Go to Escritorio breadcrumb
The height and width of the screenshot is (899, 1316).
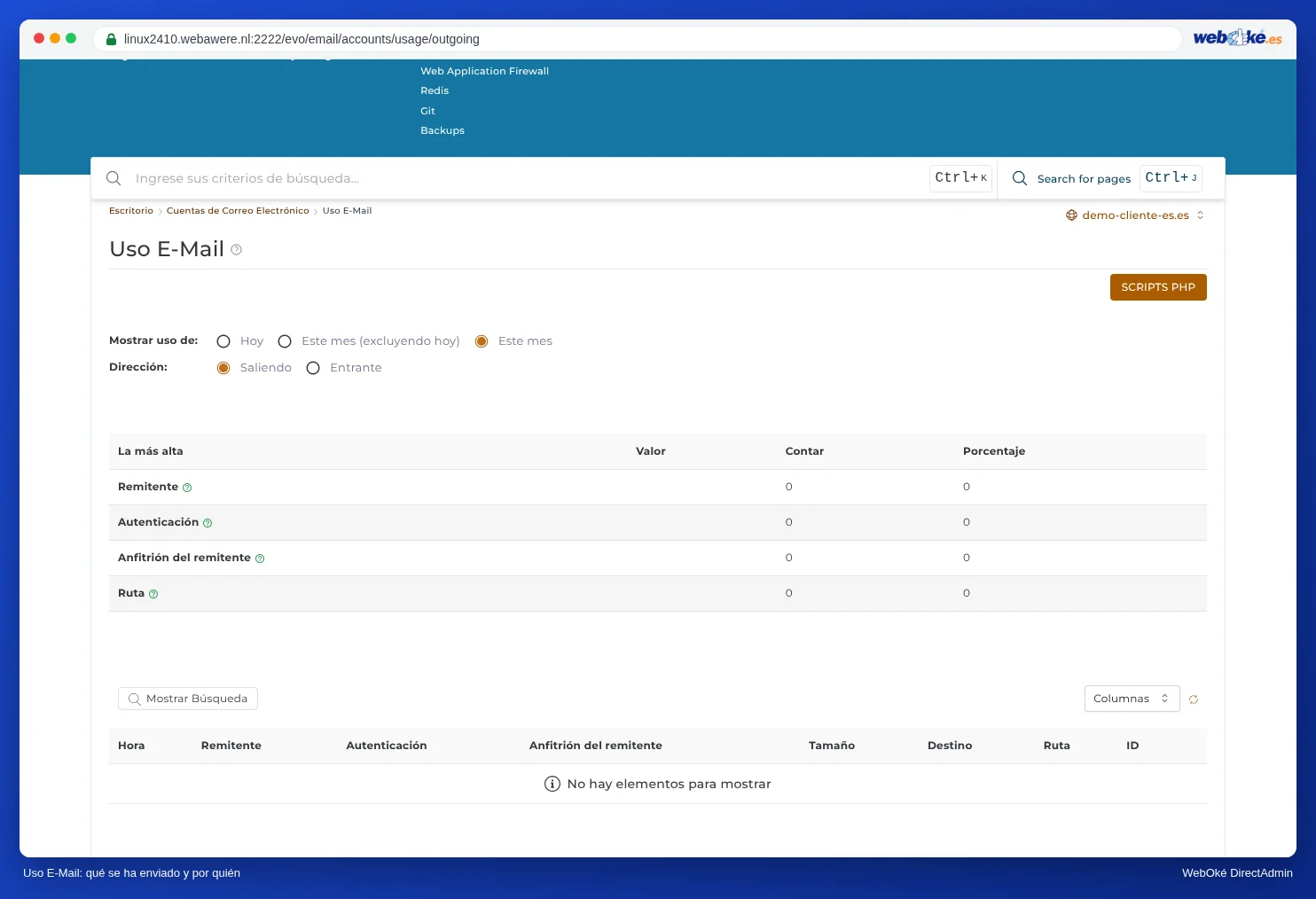coord(131,211)
